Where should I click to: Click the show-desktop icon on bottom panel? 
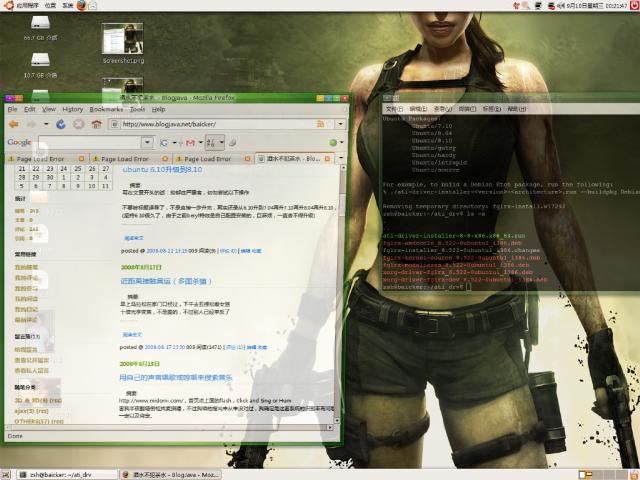click(x=6, y=475)
